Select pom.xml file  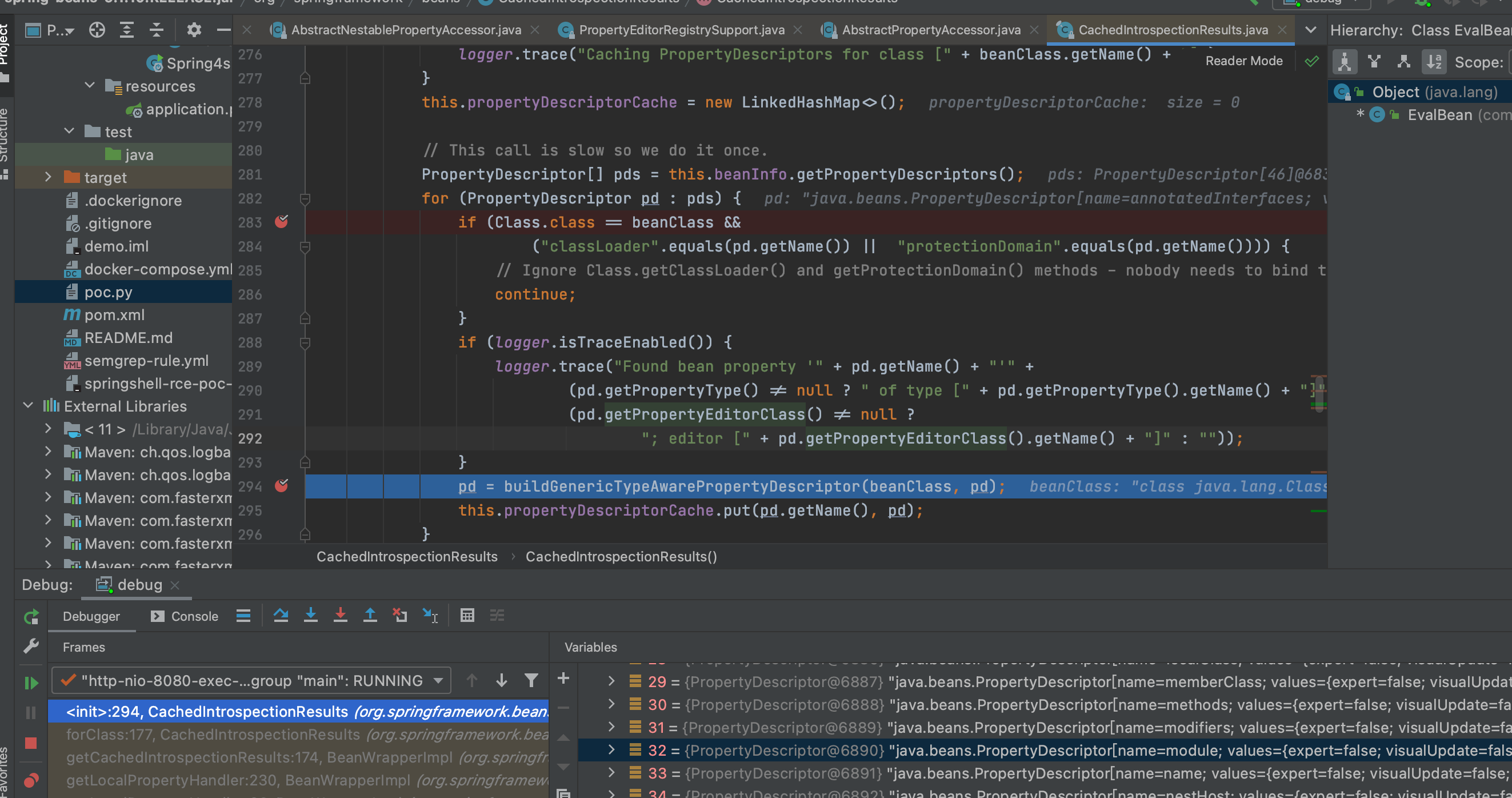[124, 315]
